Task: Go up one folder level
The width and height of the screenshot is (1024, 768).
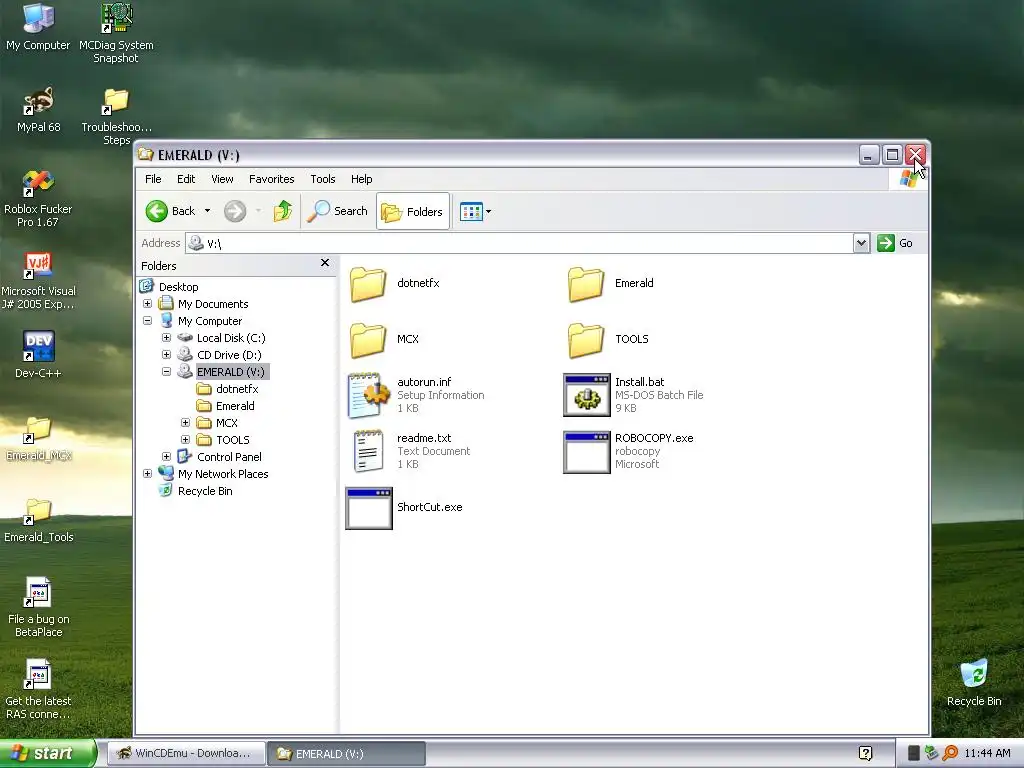Action: (282, 211)
